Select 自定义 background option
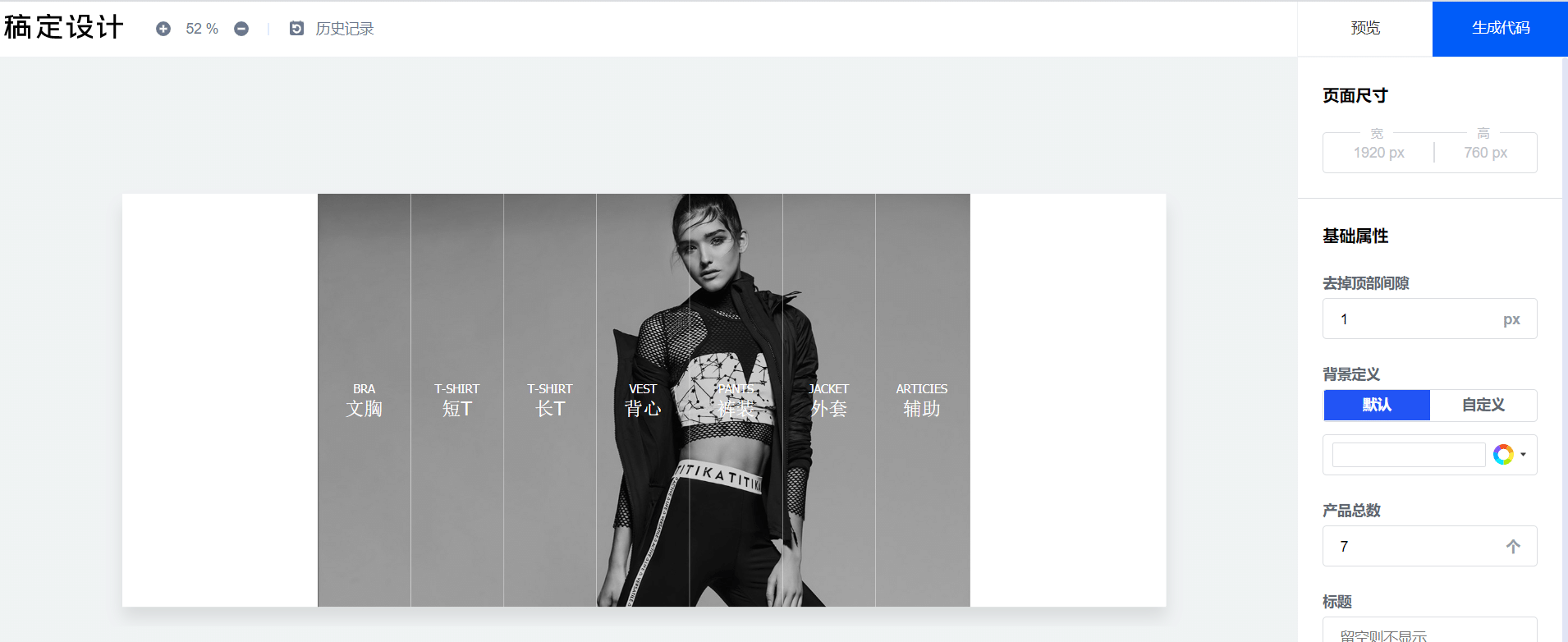This screenshot has width=1568, height=642. tap(1483, 405)
